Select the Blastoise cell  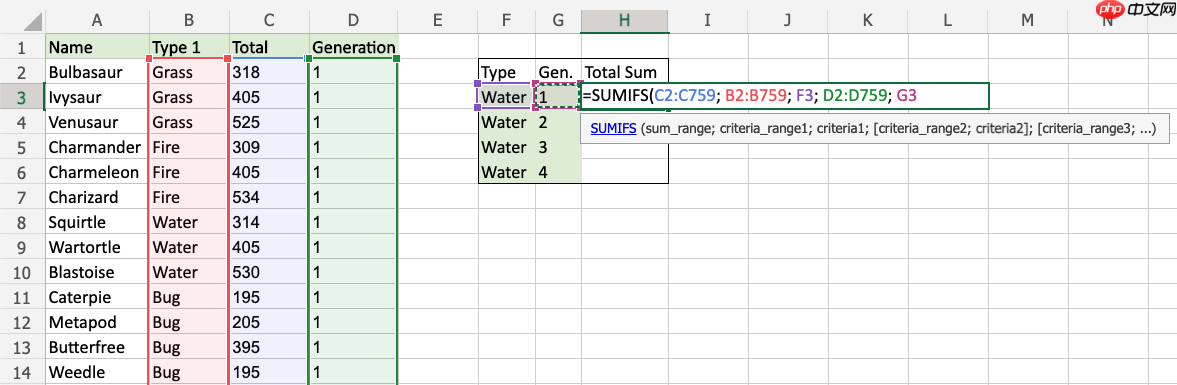pos(97,272)
